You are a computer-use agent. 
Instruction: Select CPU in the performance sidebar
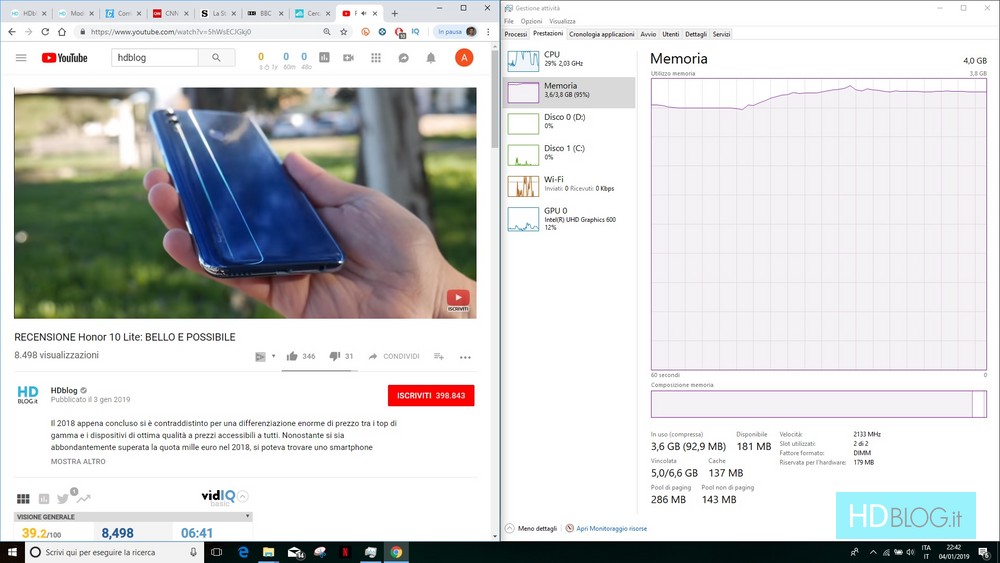click(568, 59)
